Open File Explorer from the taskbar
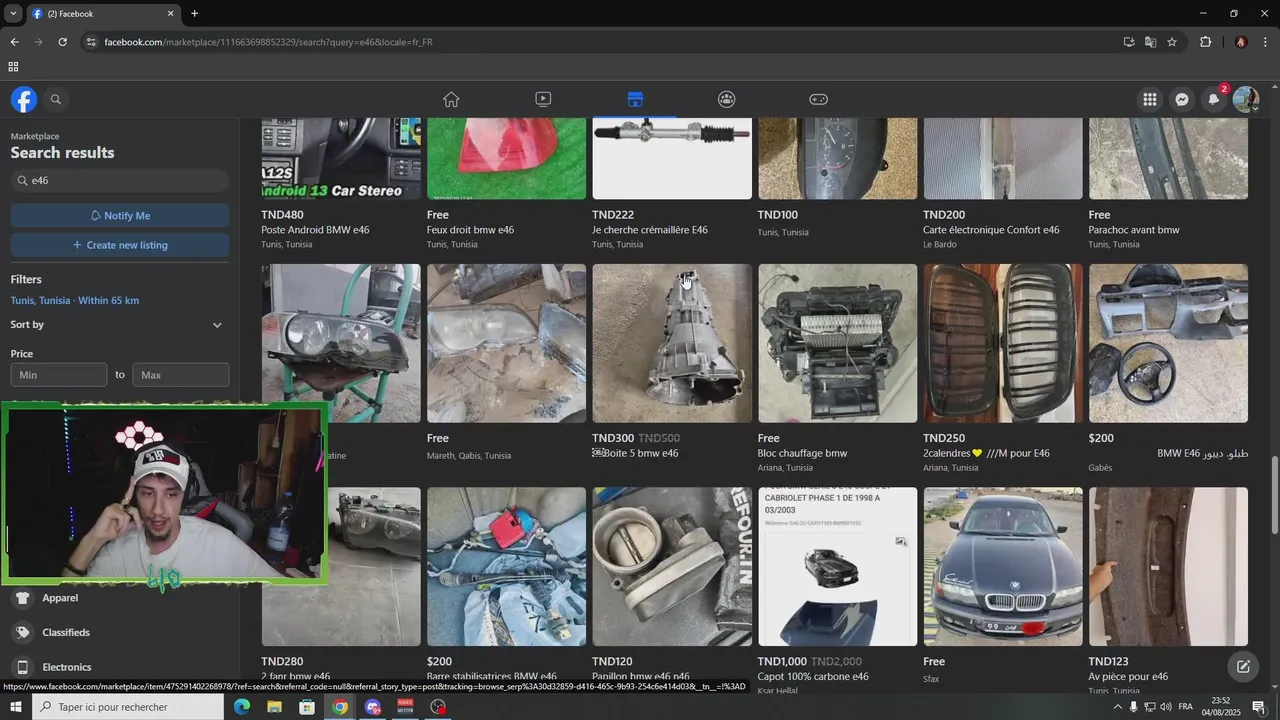Screen dimensions: 1280x720 click(x=274, y=707)
